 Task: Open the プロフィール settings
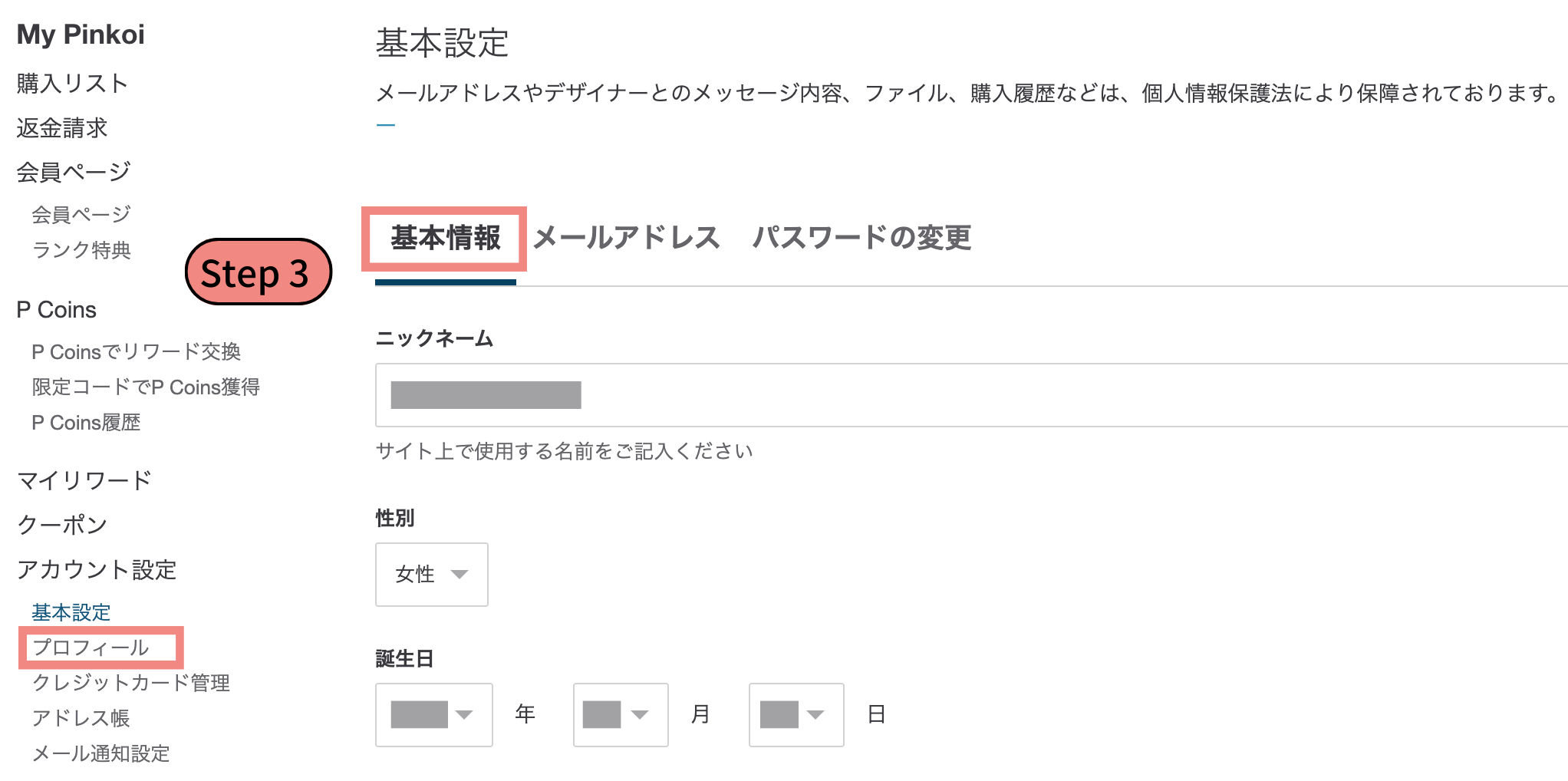point(91,647)
